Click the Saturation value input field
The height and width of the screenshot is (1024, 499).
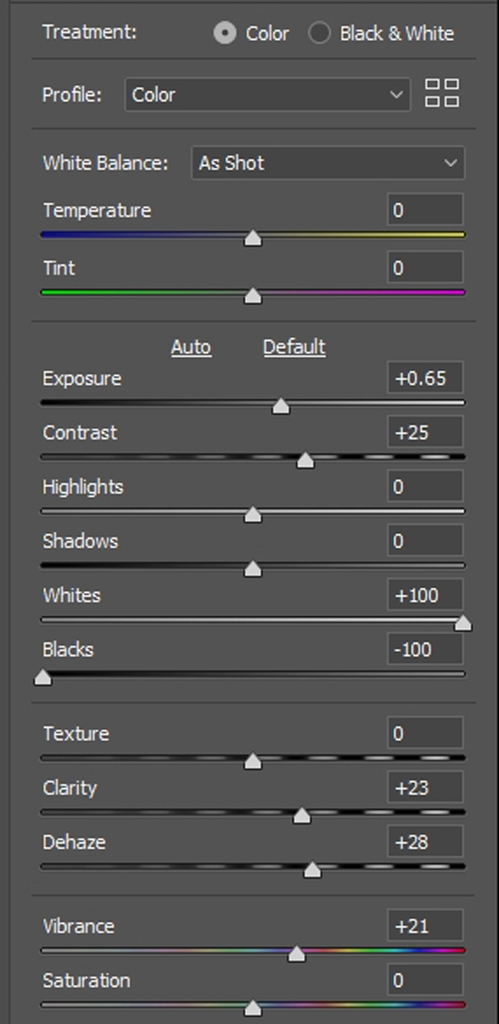pyautogui.click(x=425, y=980)
